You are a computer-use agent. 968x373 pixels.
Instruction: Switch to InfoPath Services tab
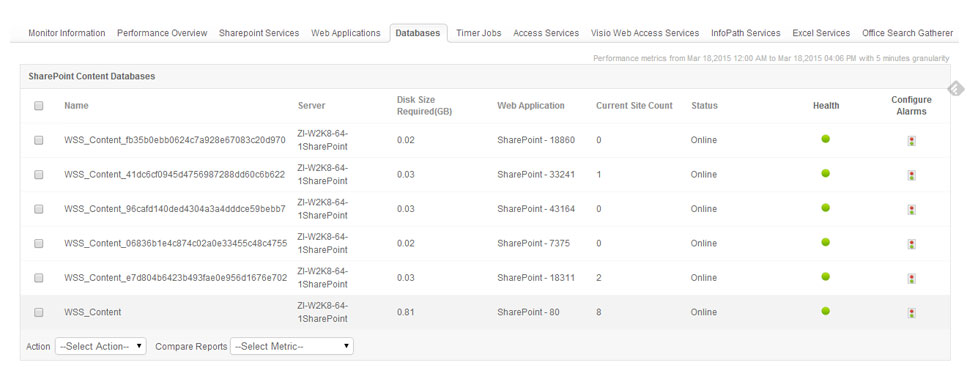click(x=746, y=33)
